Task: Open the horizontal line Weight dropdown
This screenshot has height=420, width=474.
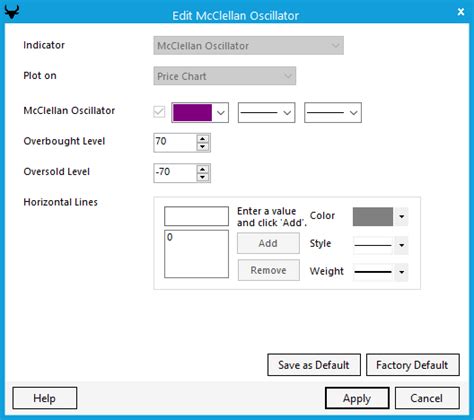Action: coord(380,272)
